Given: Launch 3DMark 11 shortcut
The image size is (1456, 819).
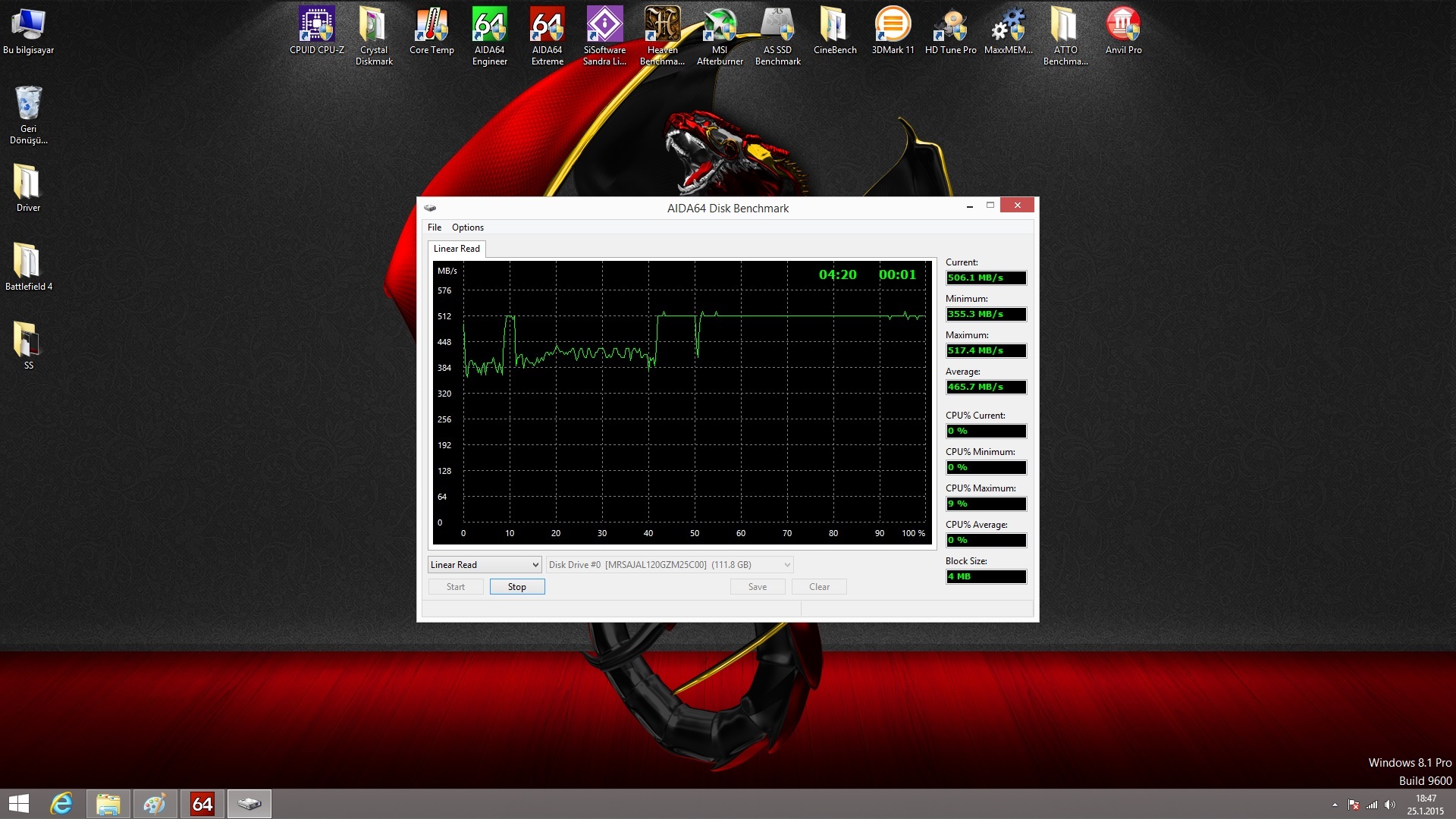Looking at the screenshot, I should tap(893, 31).
